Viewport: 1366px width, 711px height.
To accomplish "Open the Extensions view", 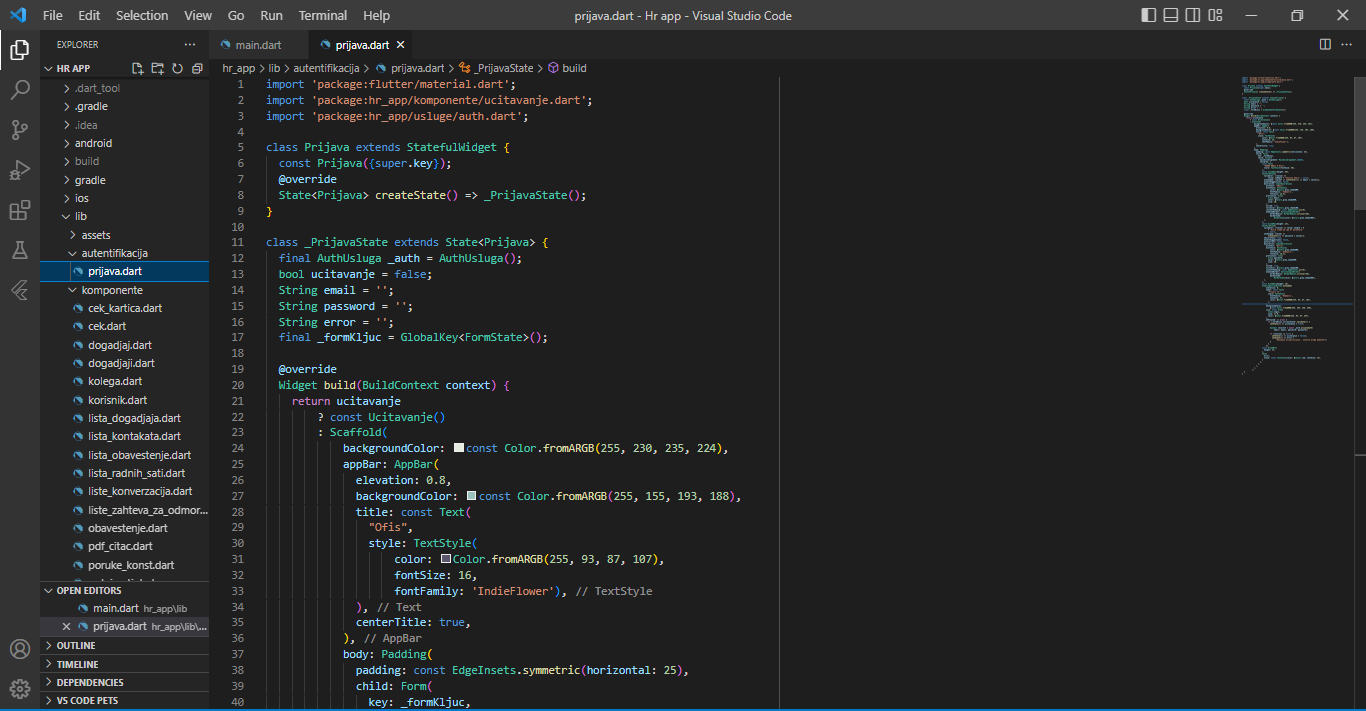I will pyautogui.click(x=20, y=211).
